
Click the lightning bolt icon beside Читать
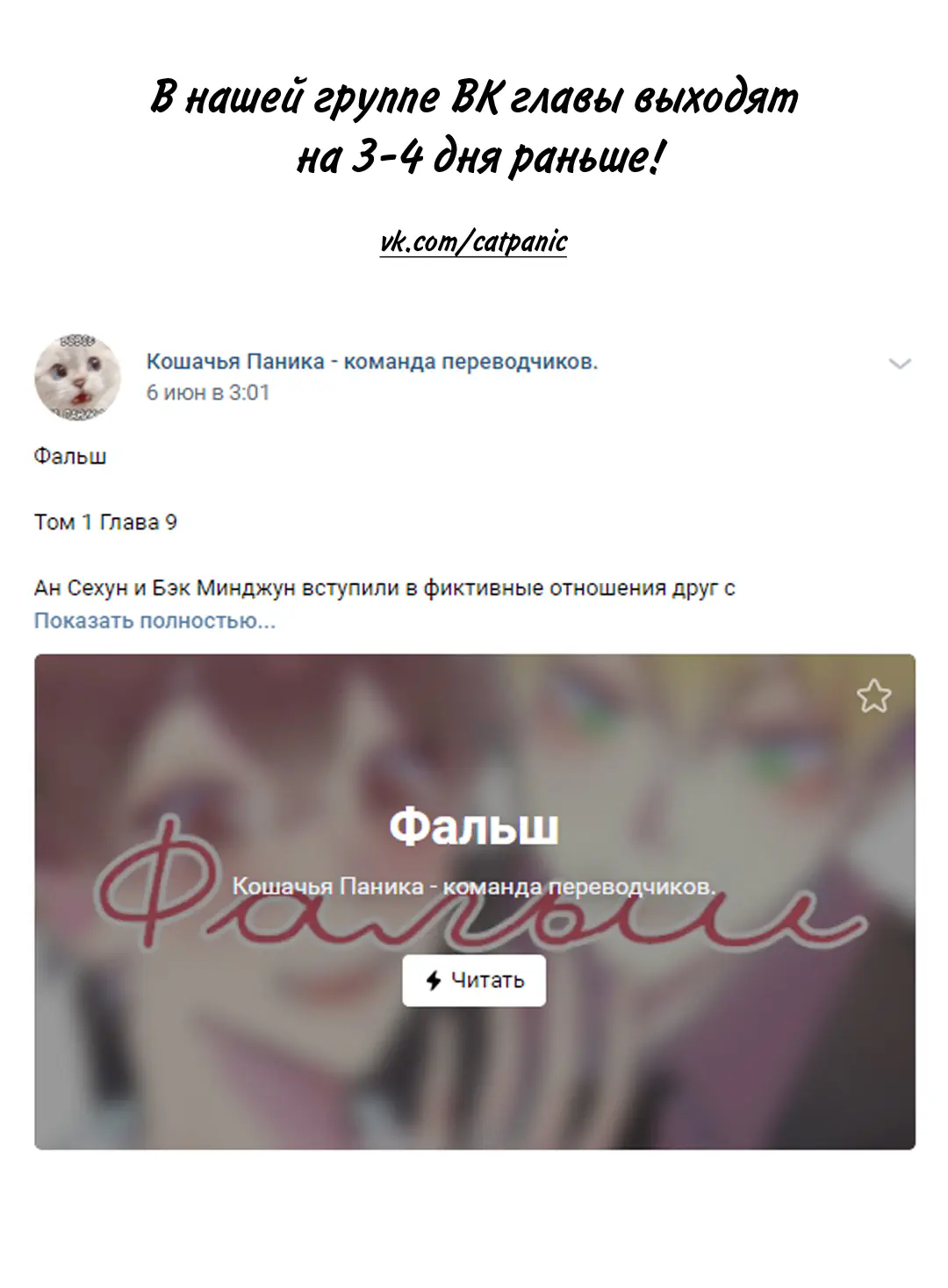tap(433, 980)
